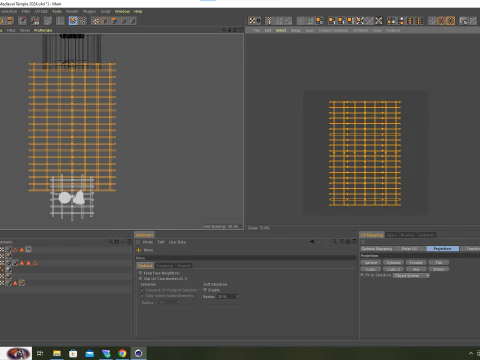Image resolution: width=480 pixels, height=360 pixels.
Task: Expand the system tray hidden icons chevron
Action: pyautogui.click(x=471, y=353)
